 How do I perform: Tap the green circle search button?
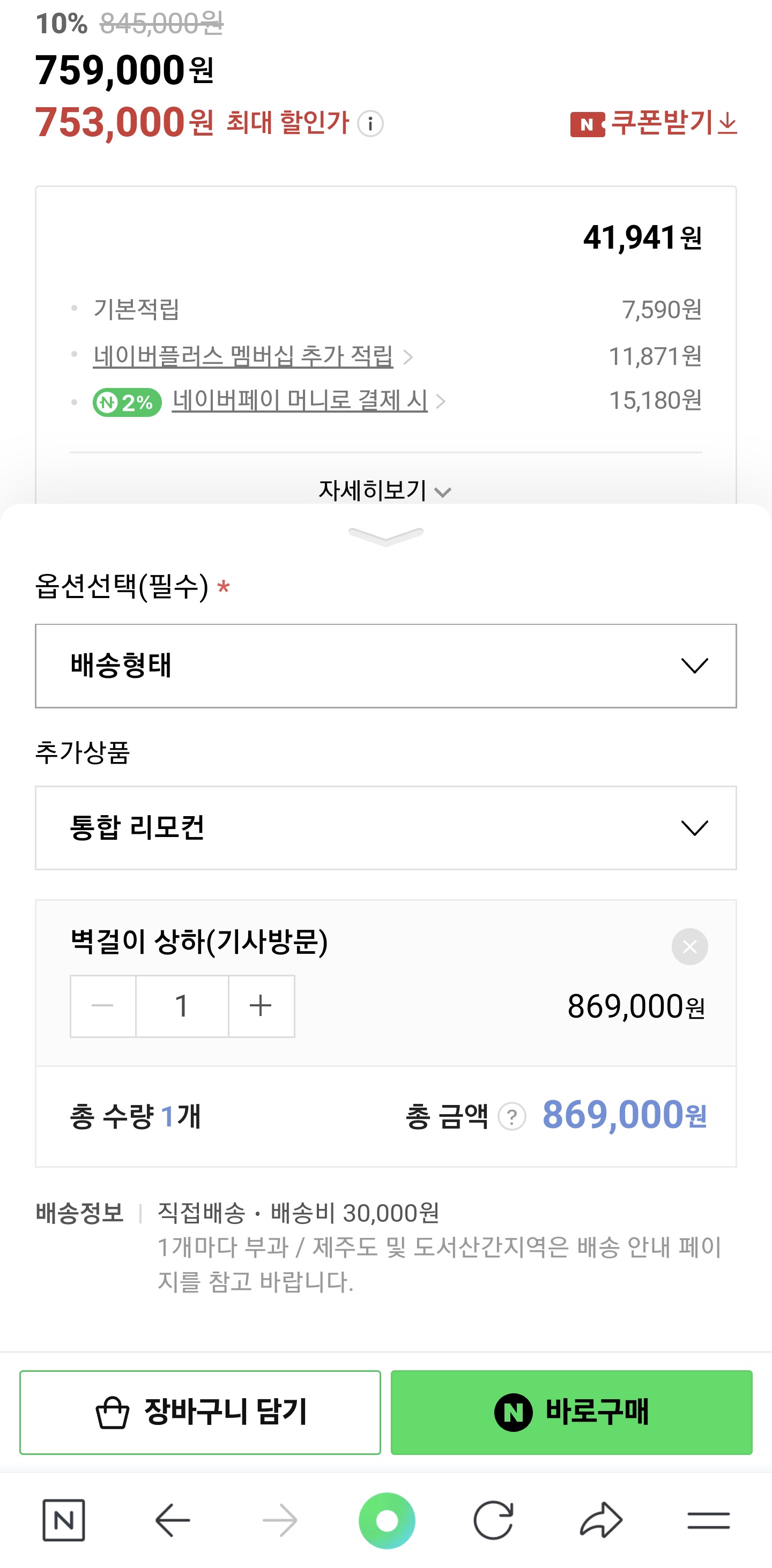387,1520
